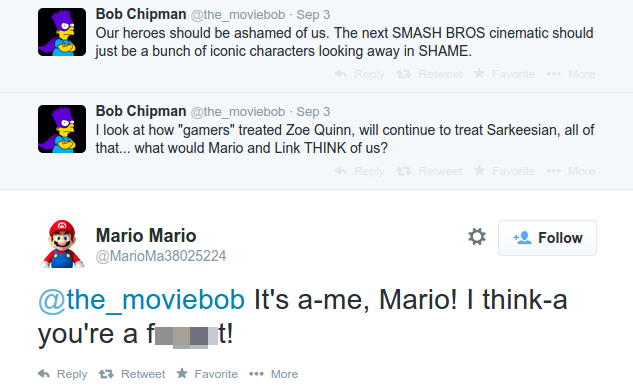The height and width of the screenshot is (388, 633).
Task: Open Mario Mario's profile avatar
Action: pos(62,243)
